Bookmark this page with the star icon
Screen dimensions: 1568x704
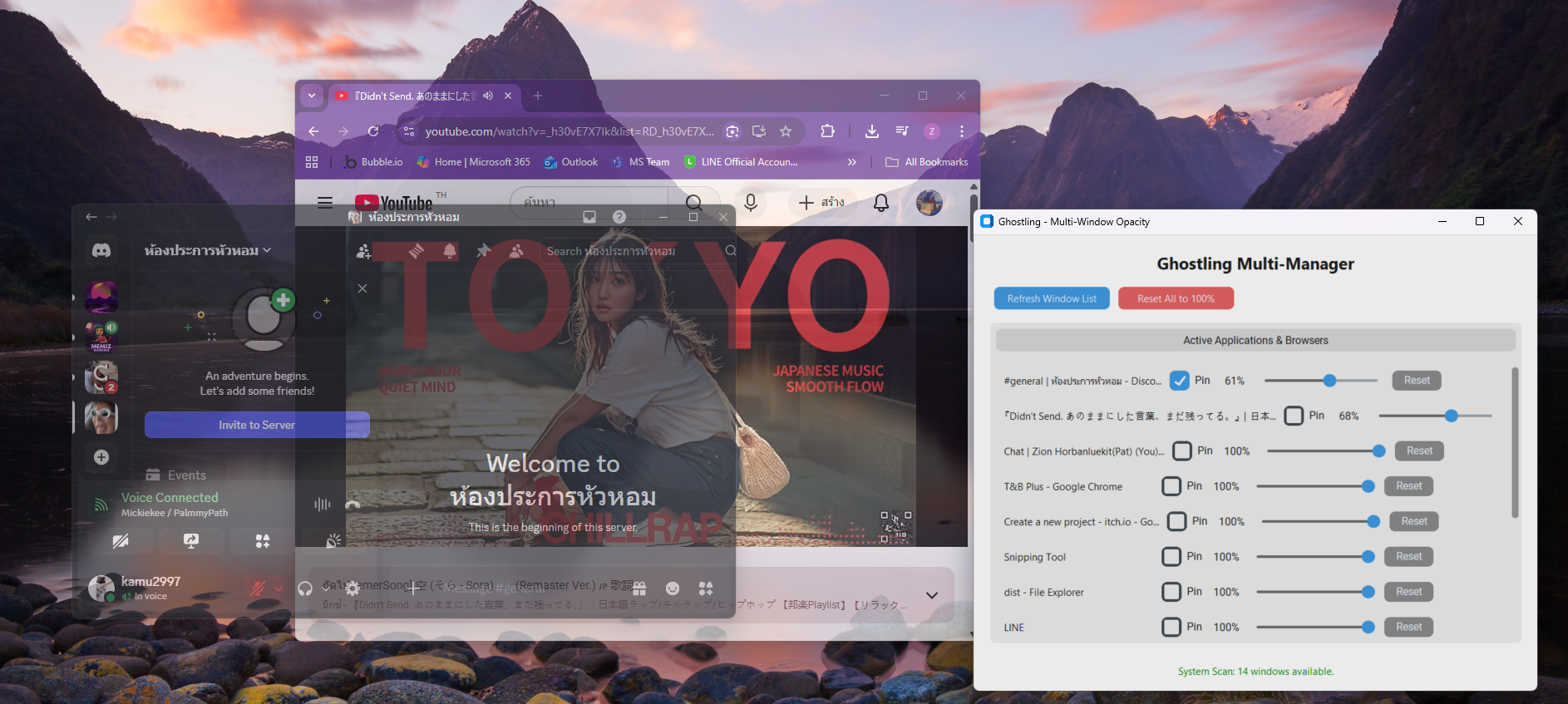[x=786, y=131]
